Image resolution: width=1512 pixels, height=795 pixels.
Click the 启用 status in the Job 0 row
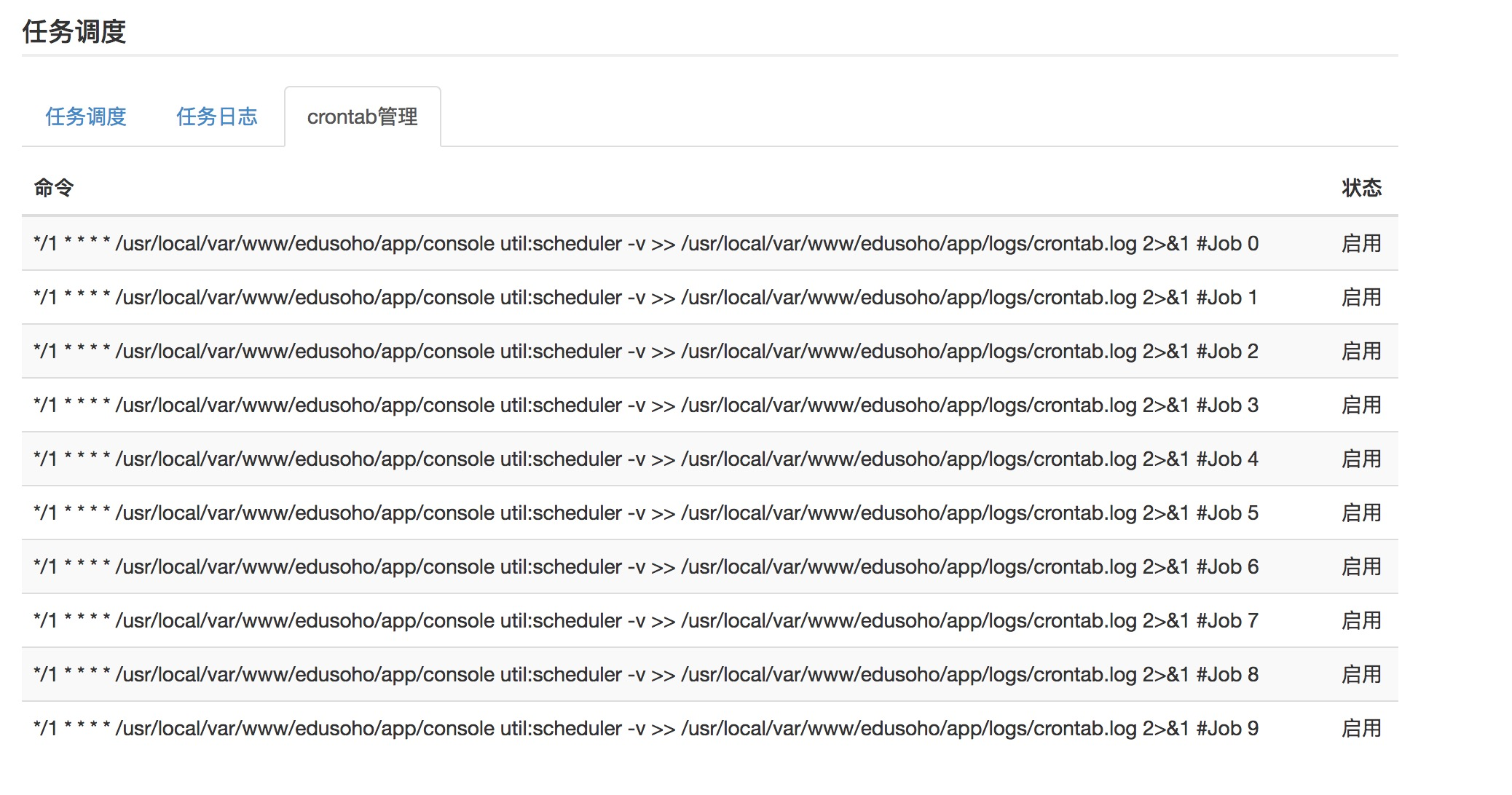click(x=1361, y=243)
